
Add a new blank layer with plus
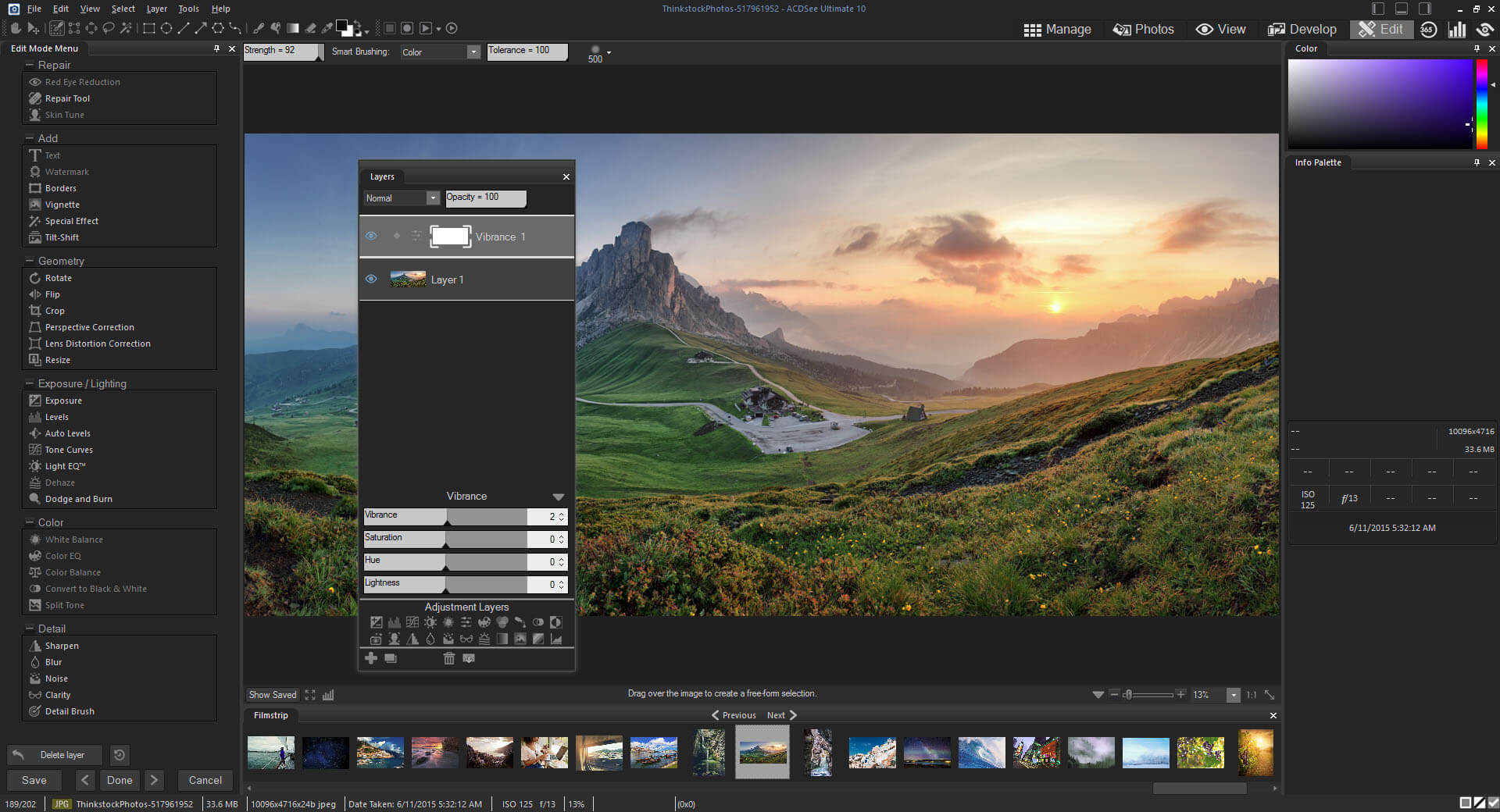(371, 658)
